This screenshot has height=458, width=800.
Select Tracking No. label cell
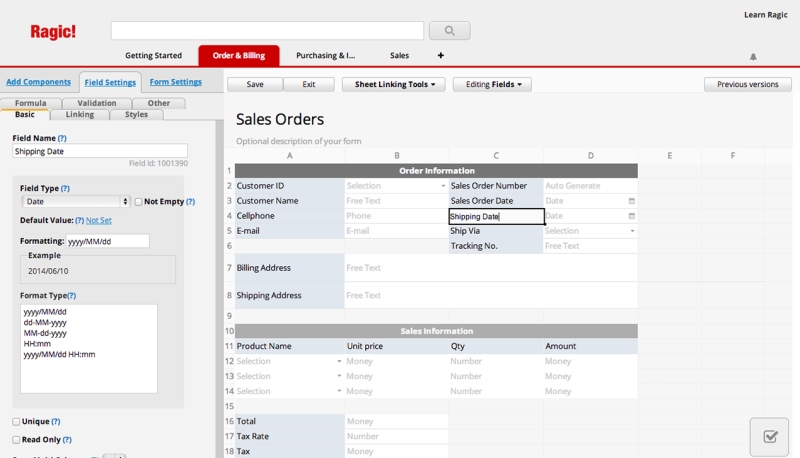(x=496, y=246)
